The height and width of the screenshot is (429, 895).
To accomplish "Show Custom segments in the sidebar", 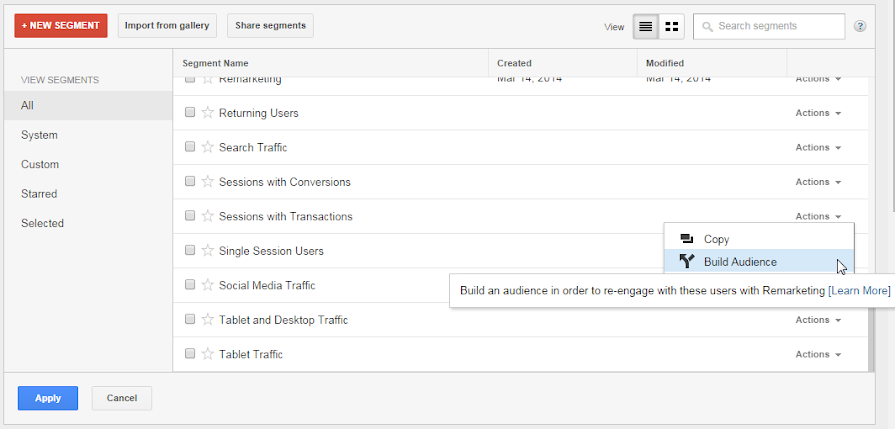I will [x=40, y=164].
